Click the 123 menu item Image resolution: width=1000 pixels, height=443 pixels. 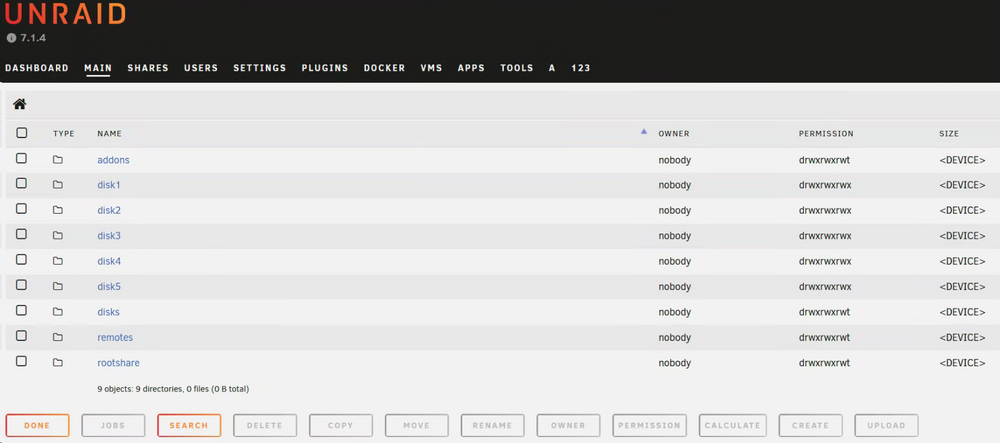pyautogui.click(x=581, y=68)
